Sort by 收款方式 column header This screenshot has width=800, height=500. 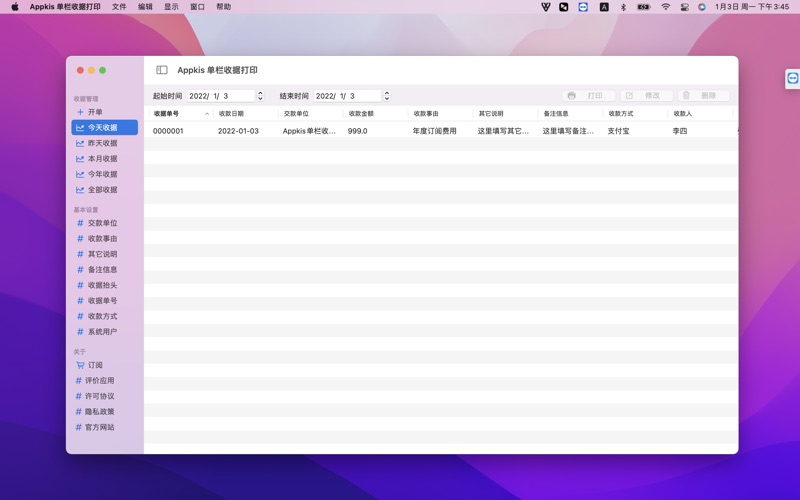[635, 114]
